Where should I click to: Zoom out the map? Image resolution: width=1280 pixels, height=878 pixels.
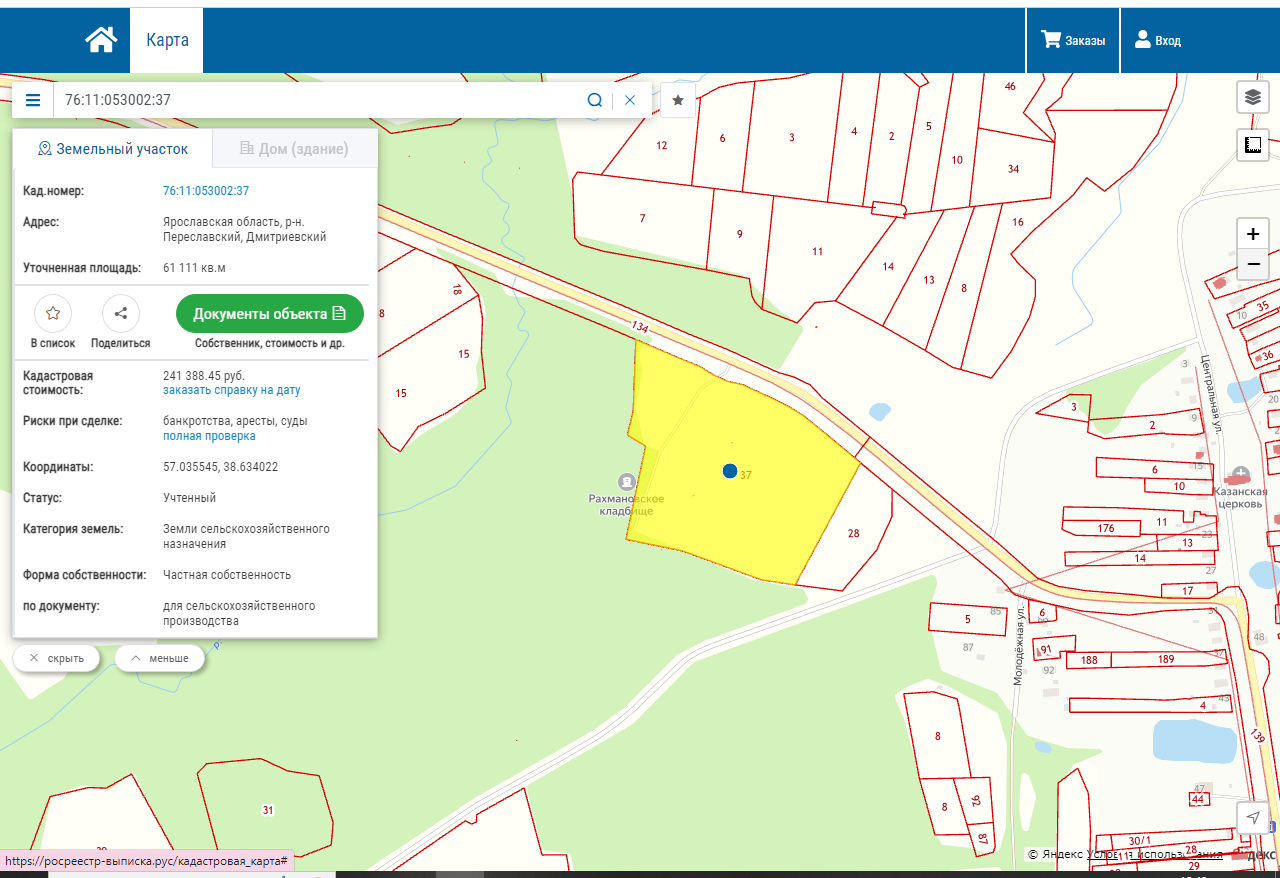tap(1253, 264)
